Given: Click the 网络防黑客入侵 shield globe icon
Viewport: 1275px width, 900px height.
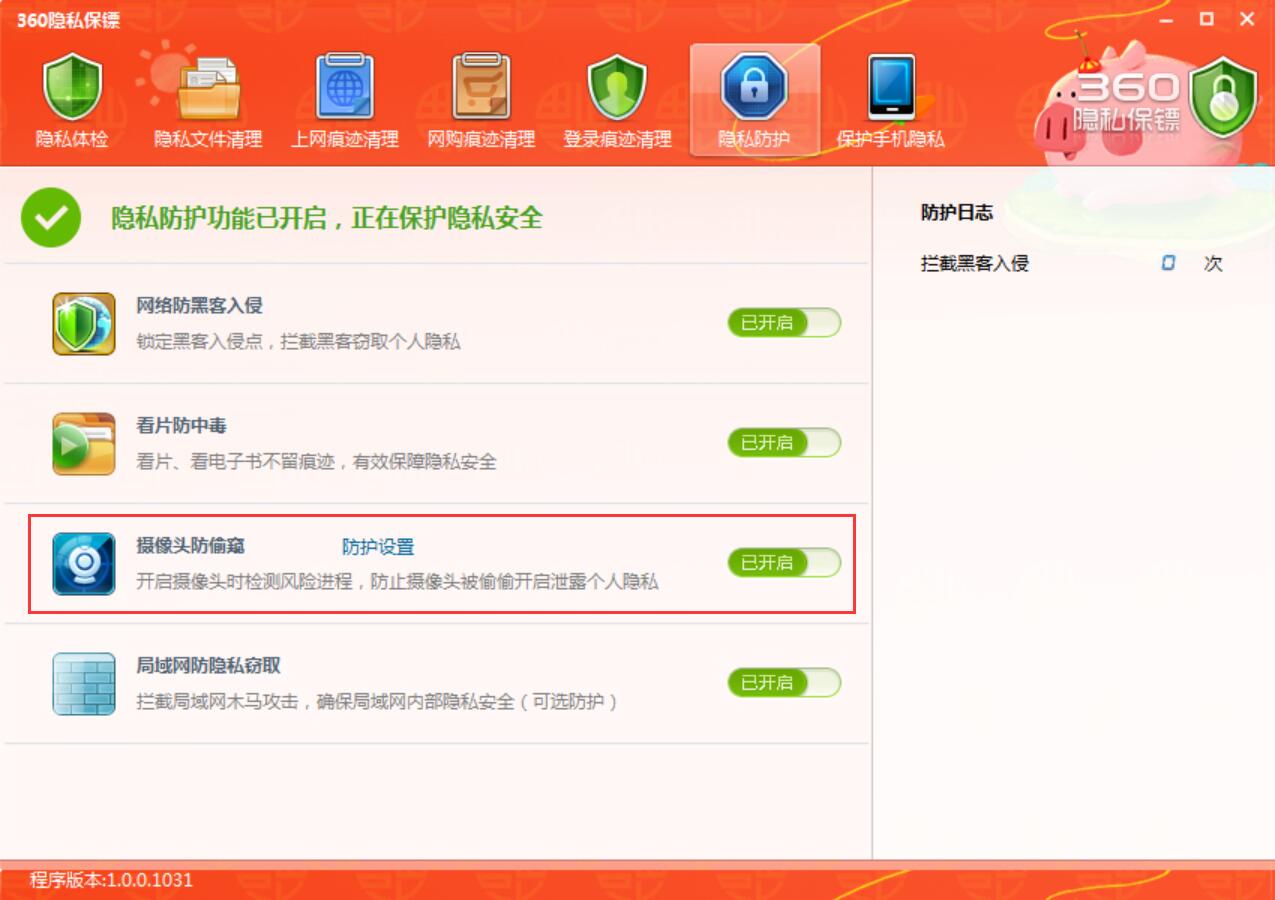Looking at the screenshot, I should point(84,325).
